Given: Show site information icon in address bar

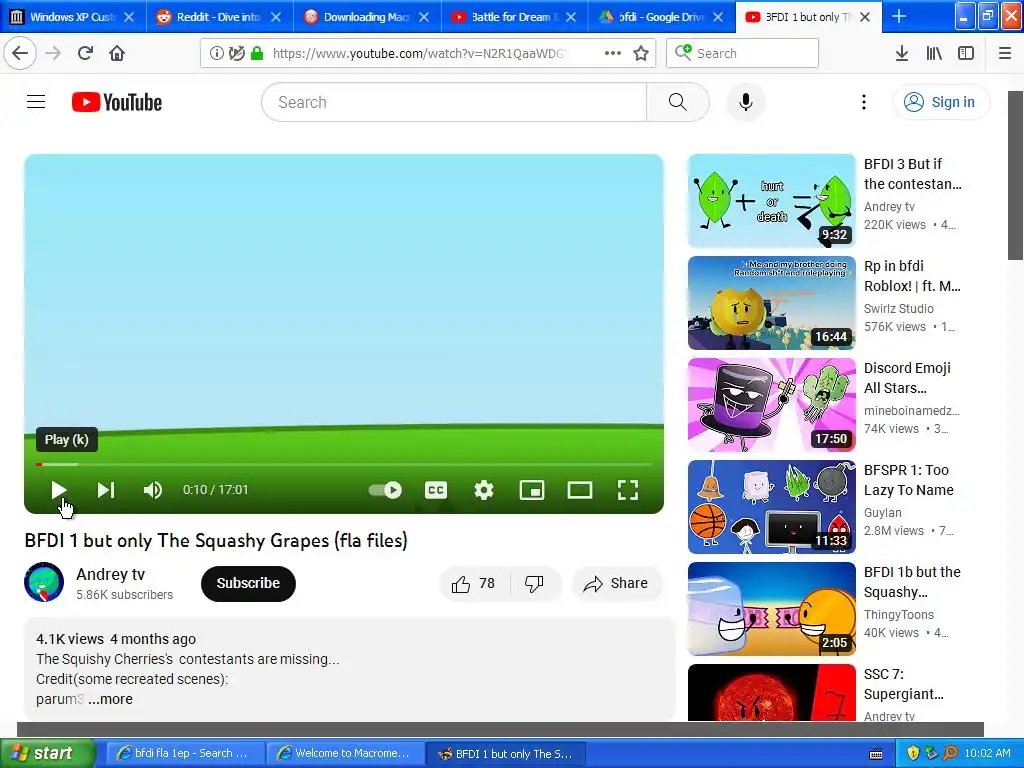Looking at the screenshot, I should [x=216, y=53].
